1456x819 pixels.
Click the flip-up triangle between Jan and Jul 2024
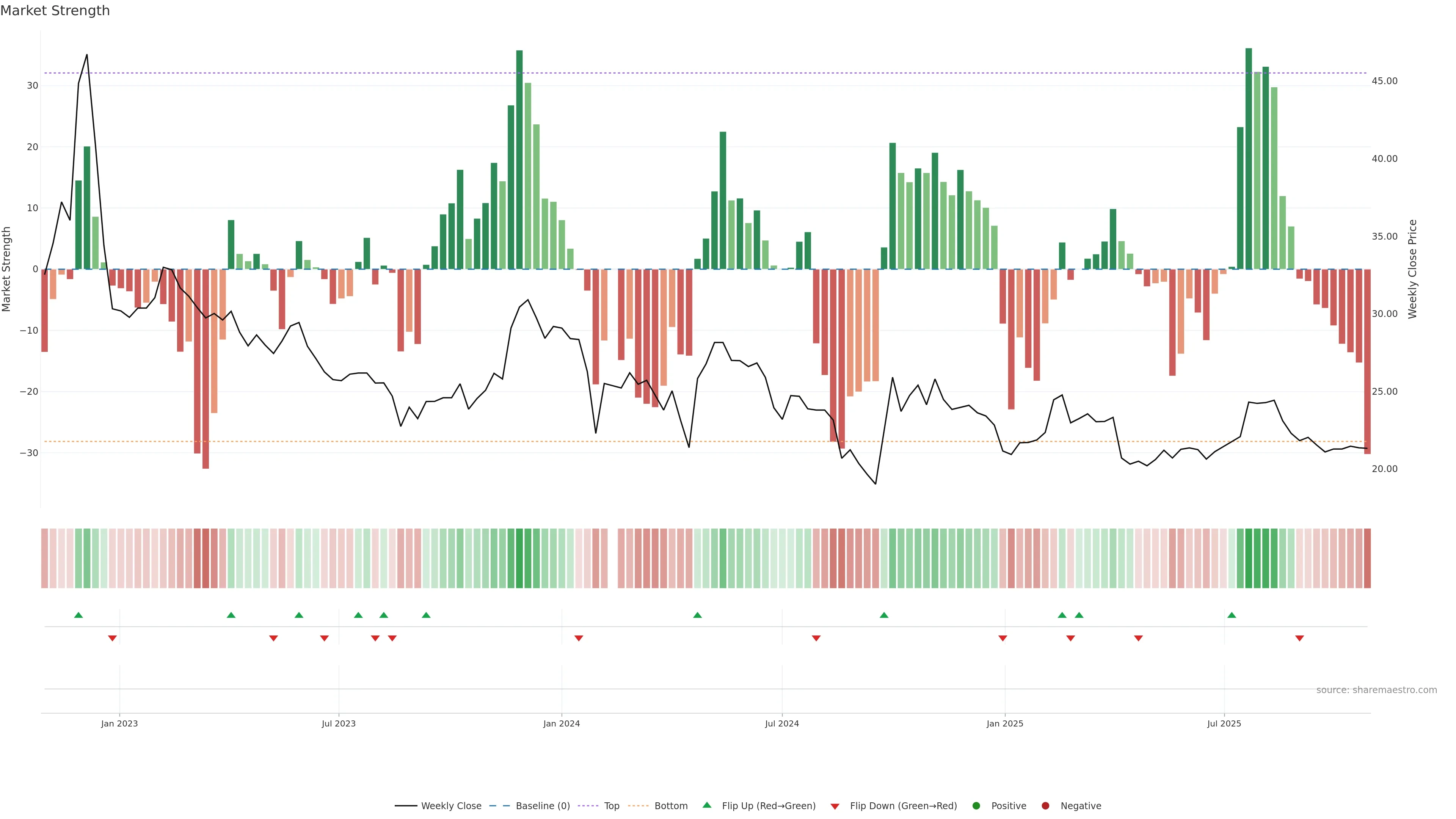click(698, 615)
